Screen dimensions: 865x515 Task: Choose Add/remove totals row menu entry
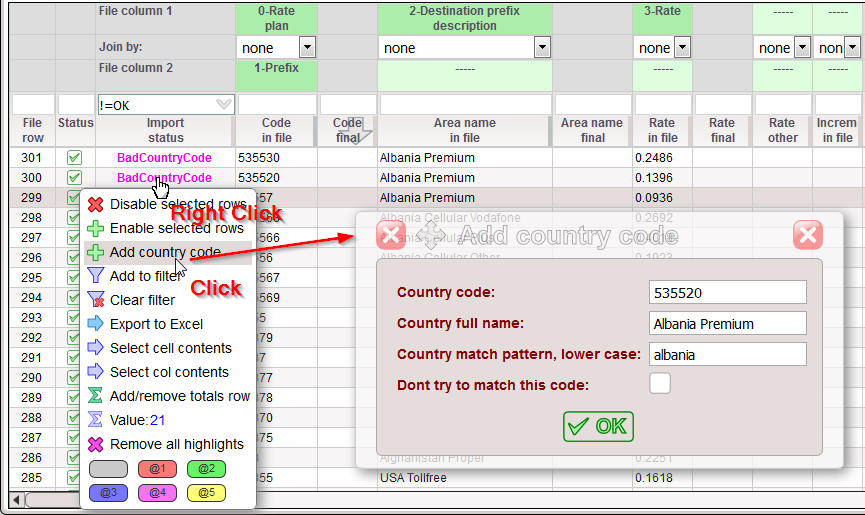click(168, 396)
